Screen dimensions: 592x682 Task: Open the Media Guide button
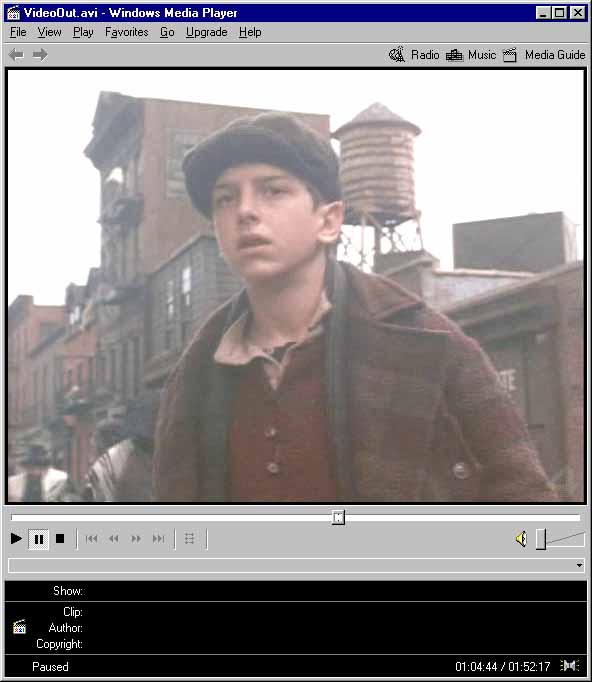click(x=544, y=55)
